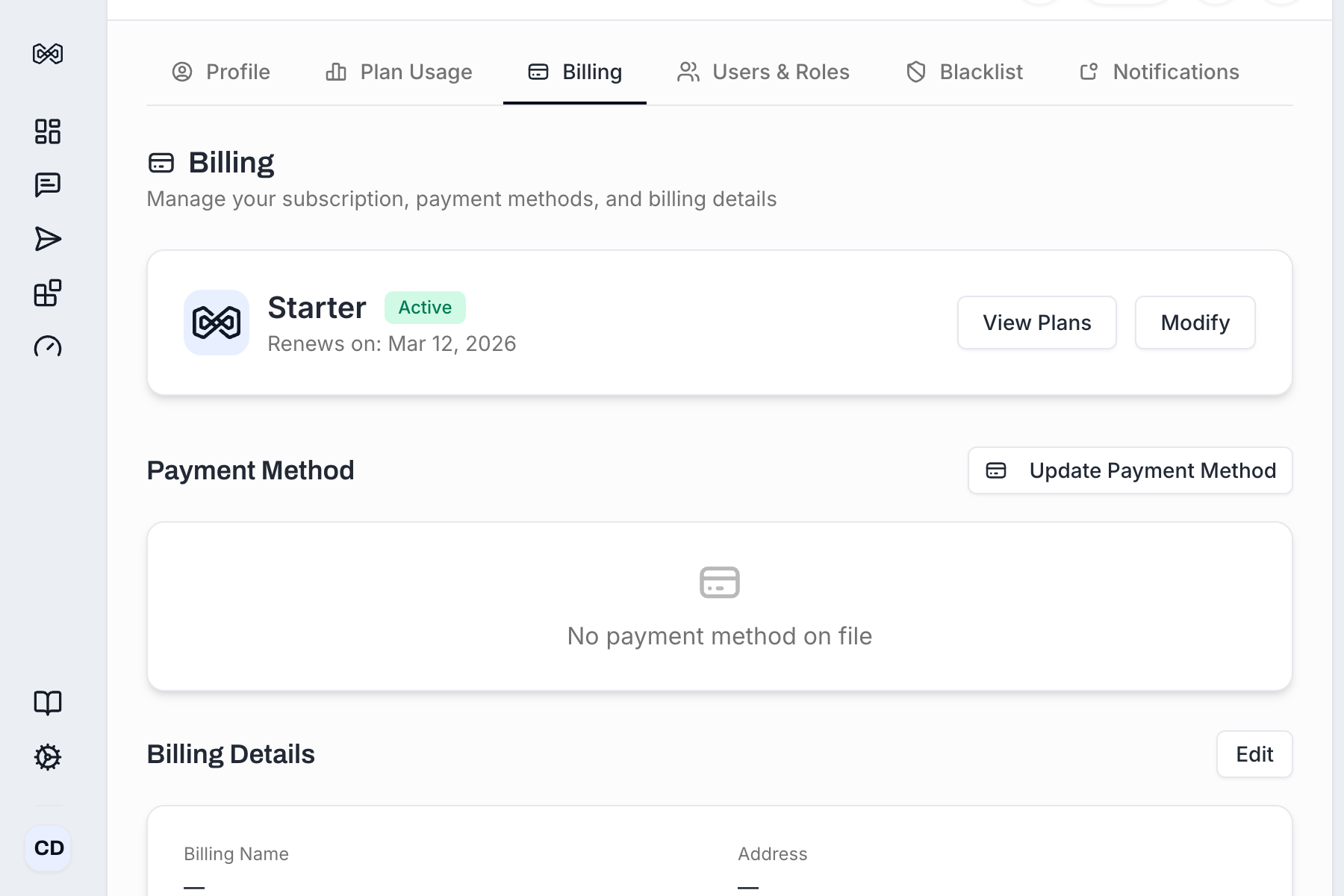Edit the Billing Details section
Viewport: 1344px width, 896px height.
tap(1254, 753)
